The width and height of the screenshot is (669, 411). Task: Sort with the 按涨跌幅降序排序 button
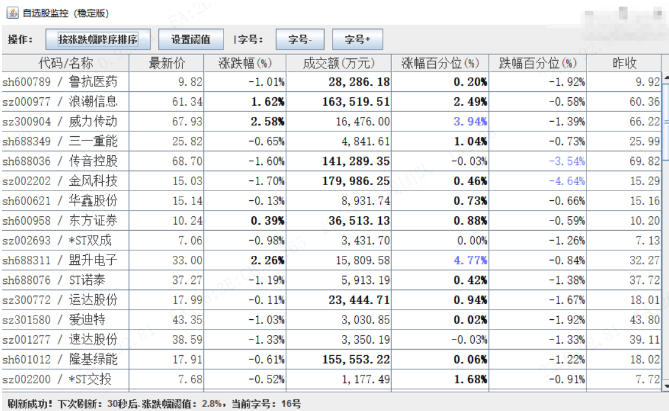click(98, 40)
